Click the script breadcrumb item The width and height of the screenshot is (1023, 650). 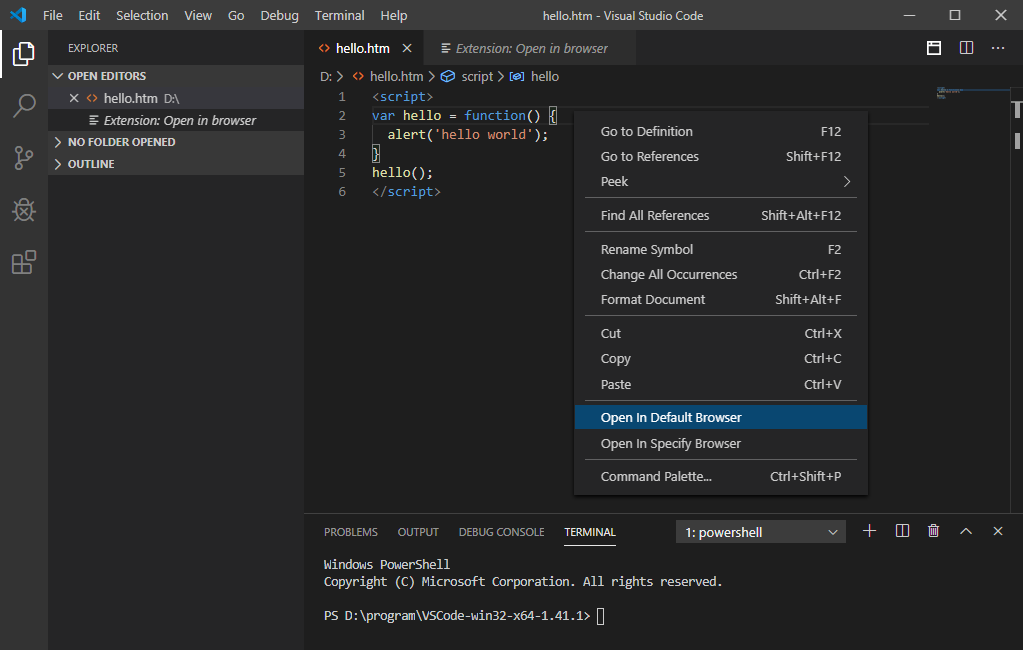coord(476,76)
